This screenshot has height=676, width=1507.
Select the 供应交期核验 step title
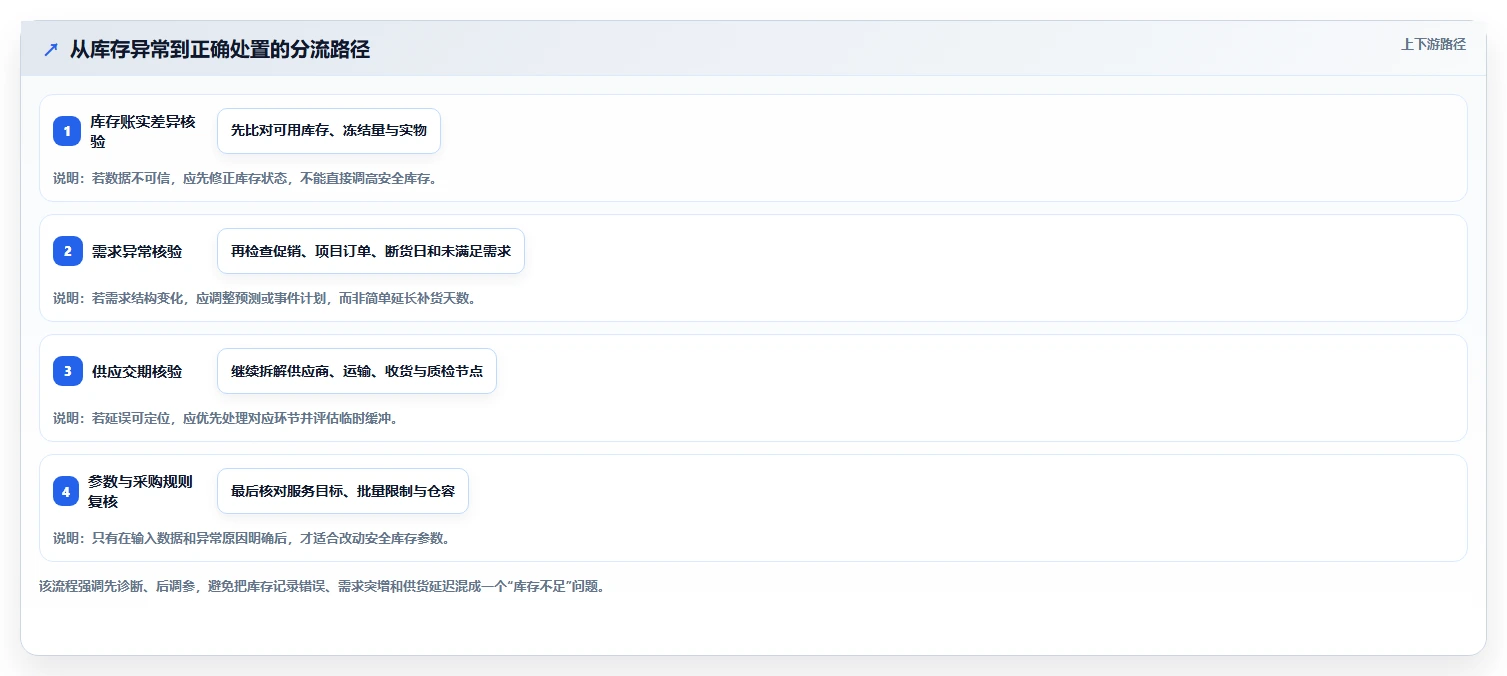[x=137, y=372]
